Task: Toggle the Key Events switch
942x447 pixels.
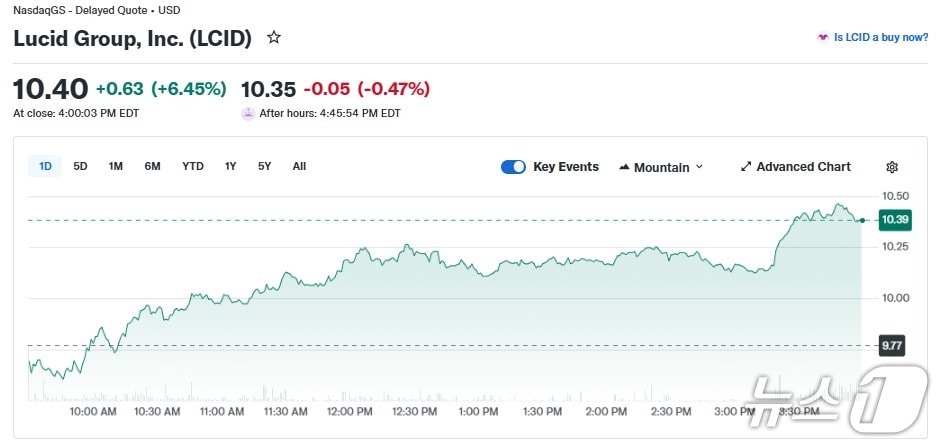Action: [513, 167]
